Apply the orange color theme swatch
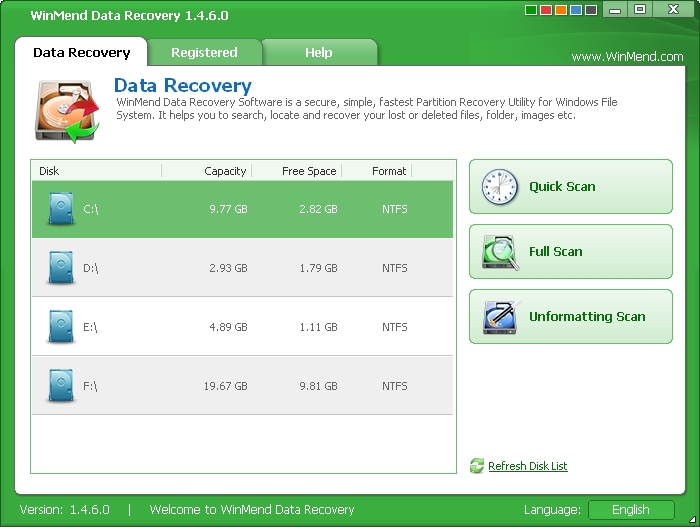The width and height of the screenshot is (700, 527). click(x=561, y=10)
